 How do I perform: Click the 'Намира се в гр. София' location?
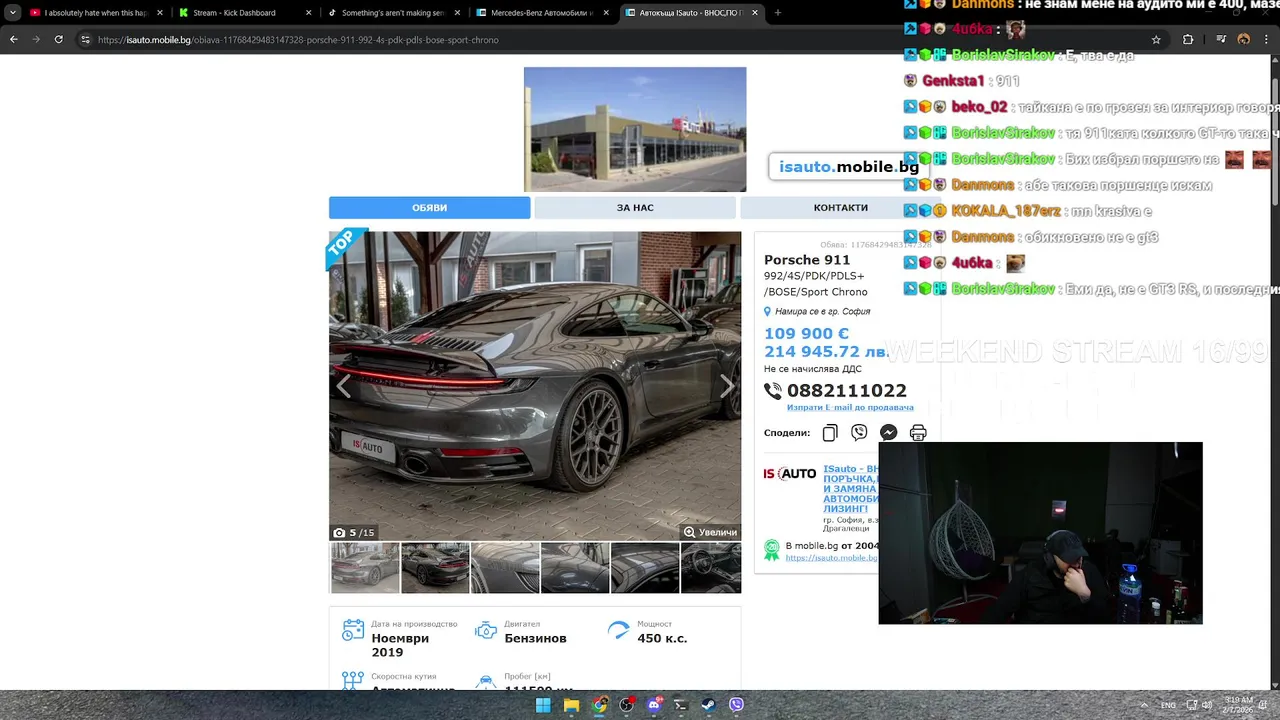(822, 312)
